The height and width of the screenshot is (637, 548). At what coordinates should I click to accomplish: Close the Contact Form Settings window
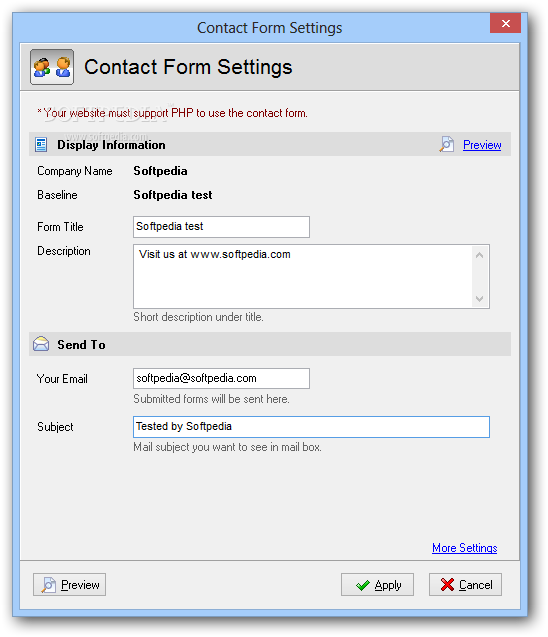tap(505, 23)
